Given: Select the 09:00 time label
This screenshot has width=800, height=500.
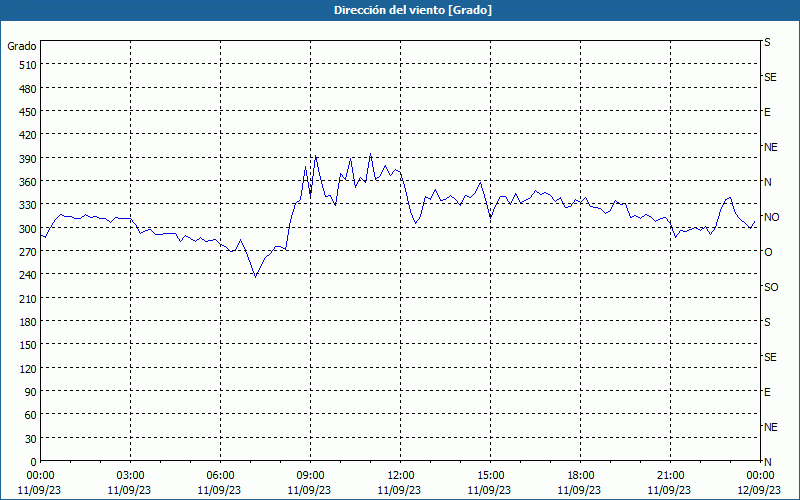Looking at the screenshot, I should coord(310,476).
